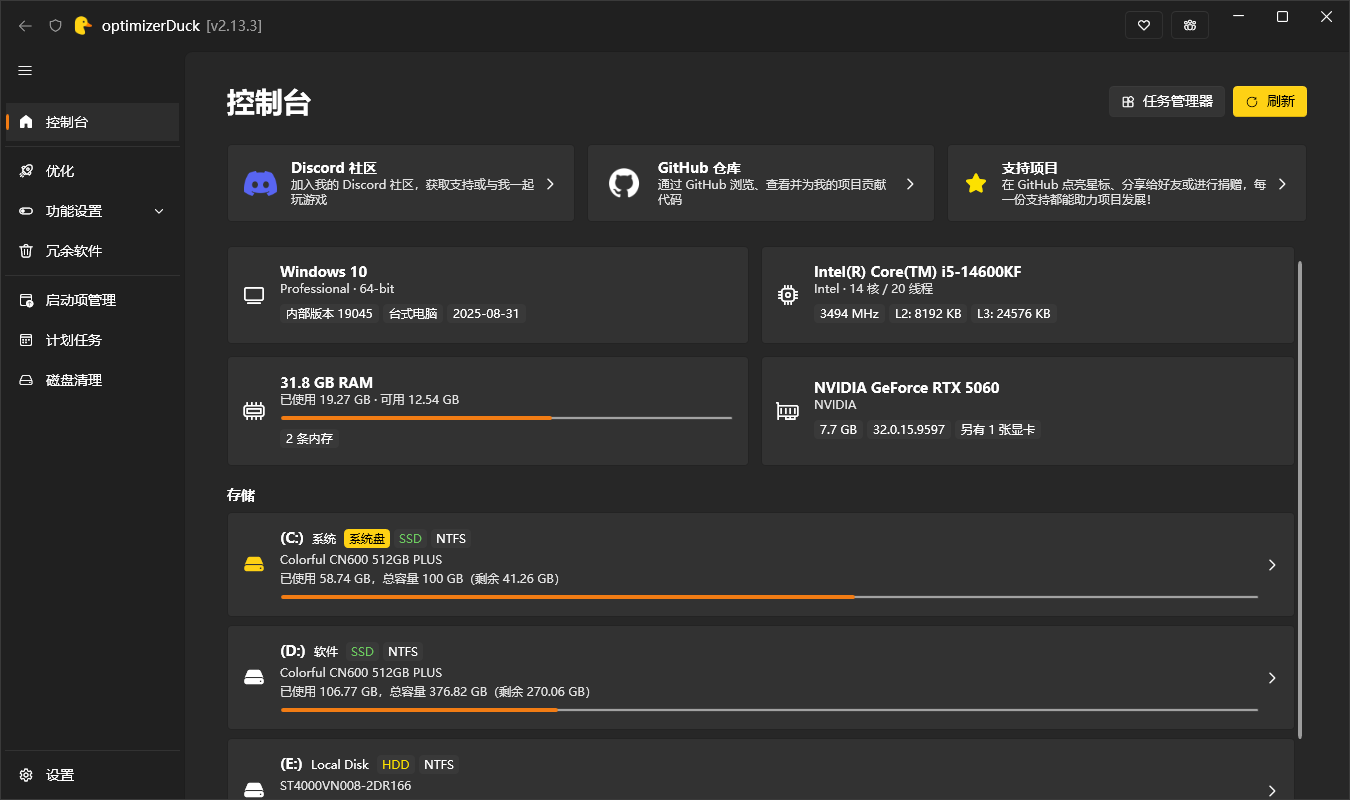Click the yellow C: drive icon
Viewport: 1350px width, 800px height.
(x=254, y=565)
